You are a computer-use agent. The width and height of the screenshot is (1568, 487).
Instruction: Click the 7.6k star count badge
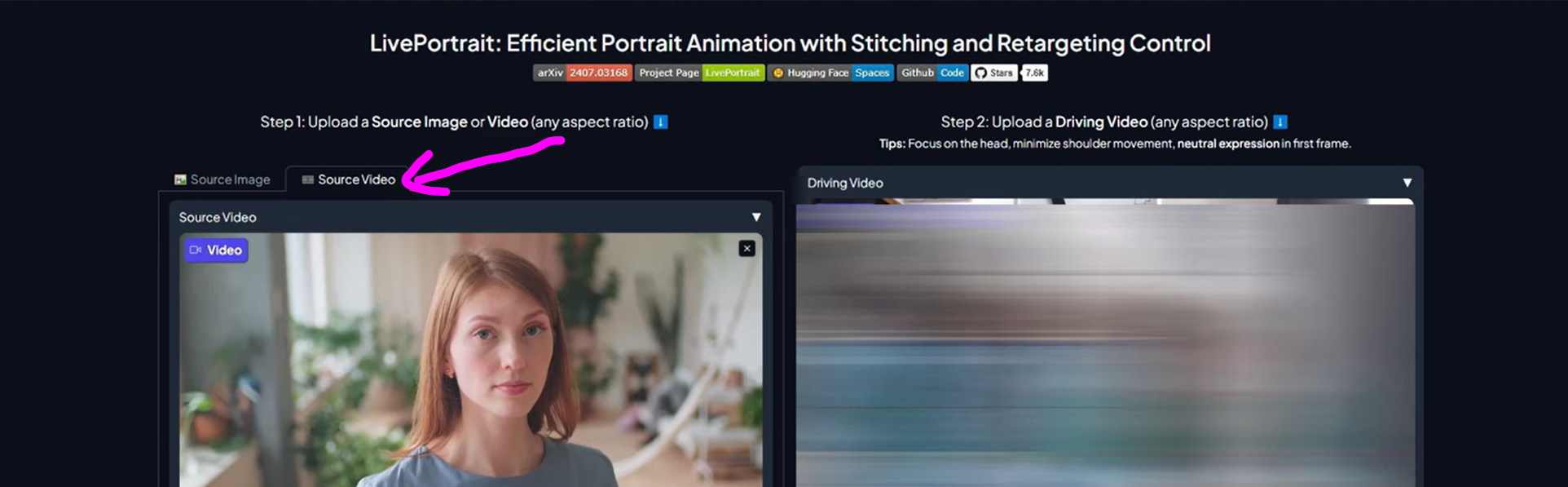click(x=1034, y=73)
